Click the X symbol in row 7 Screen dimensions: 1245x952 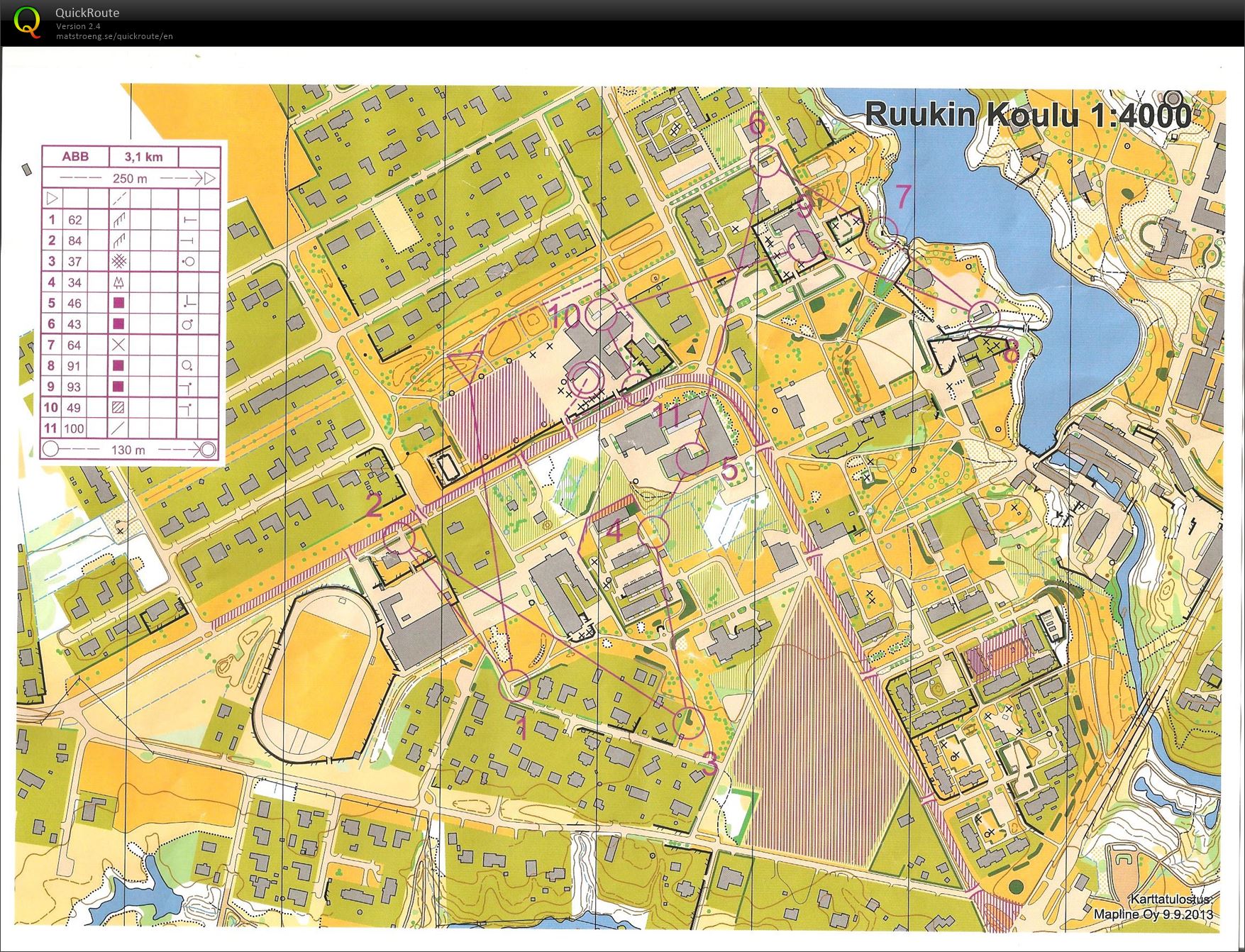point(118,345)
